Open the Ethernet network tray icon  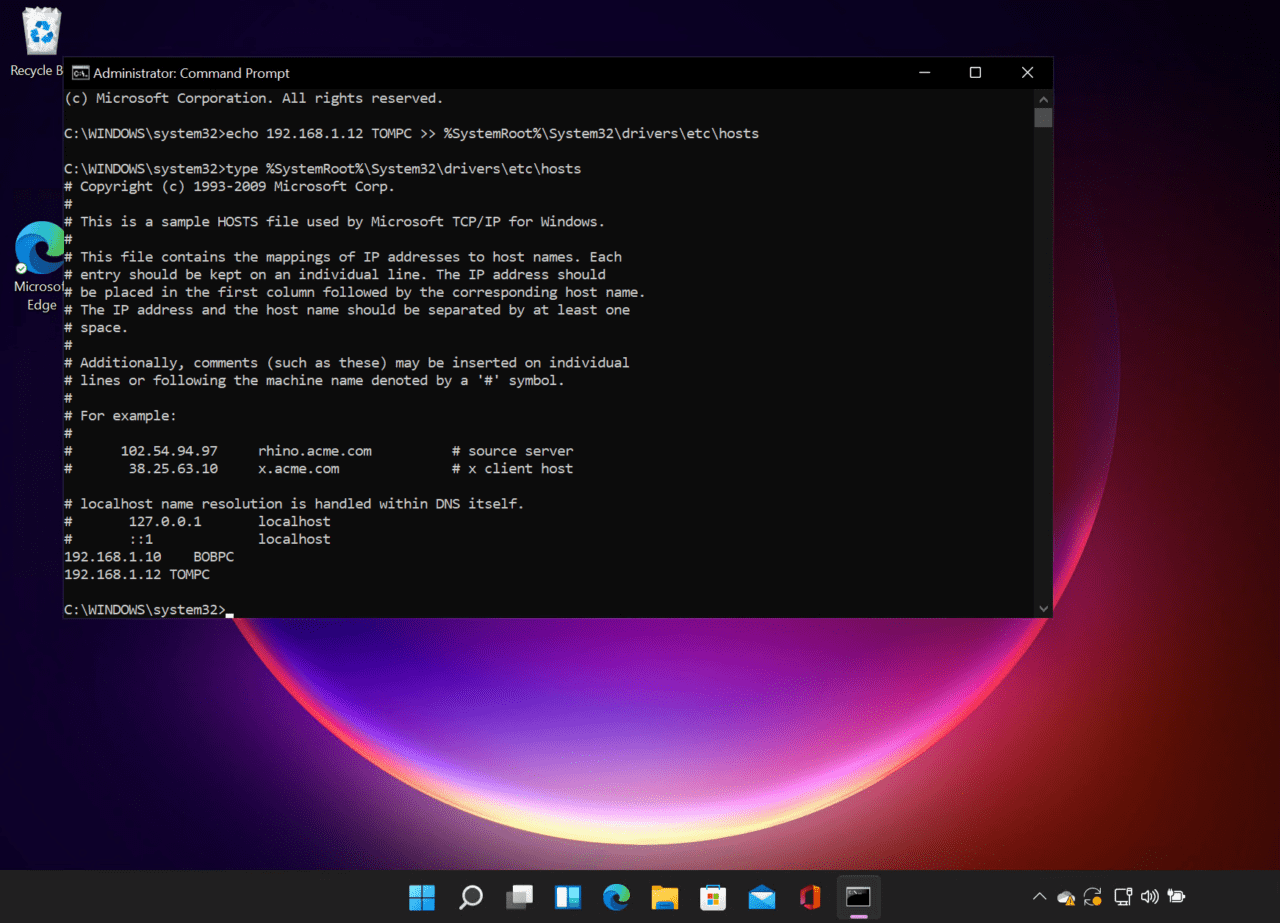1122,897
